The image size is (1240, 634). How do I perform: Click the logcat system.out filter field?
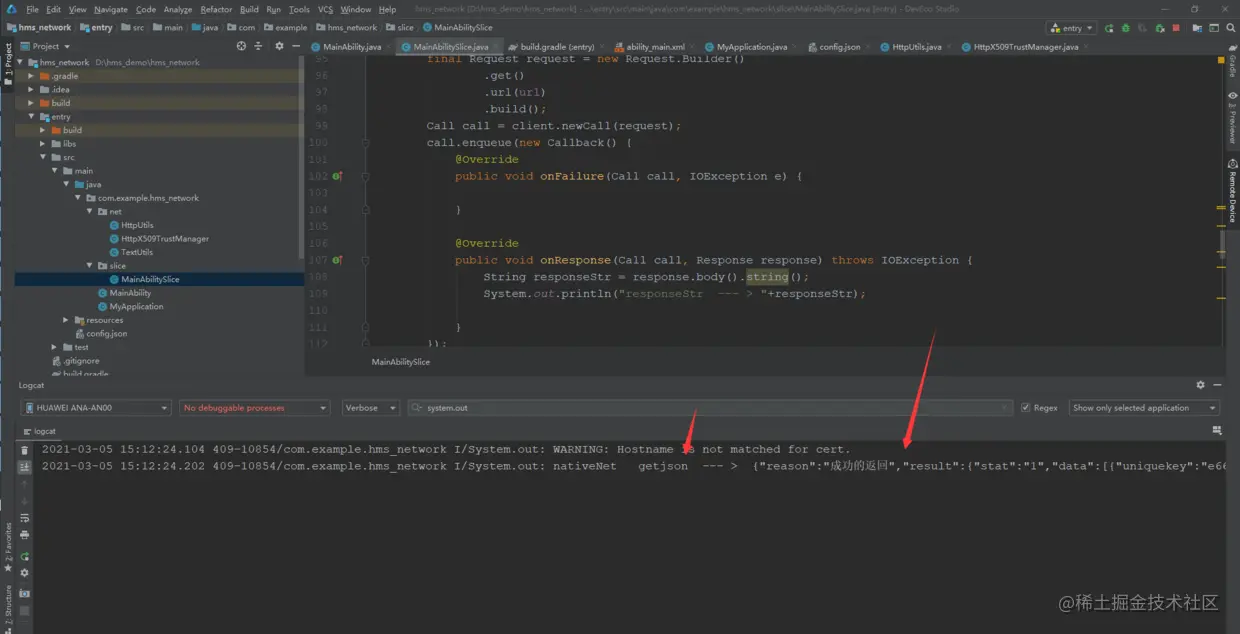point(710,408)
